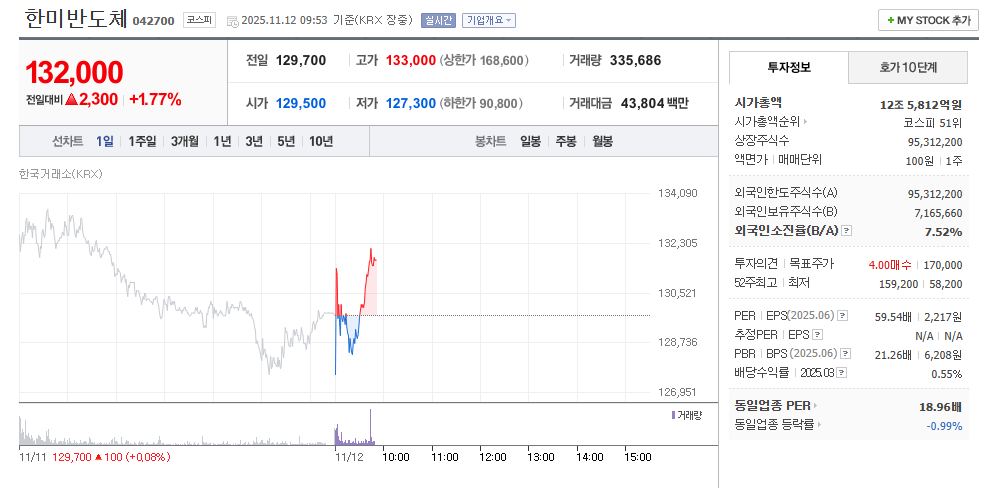992x488 pixels.
Task: Select the 1일 line chart period
Action: (x=105, y=142)
